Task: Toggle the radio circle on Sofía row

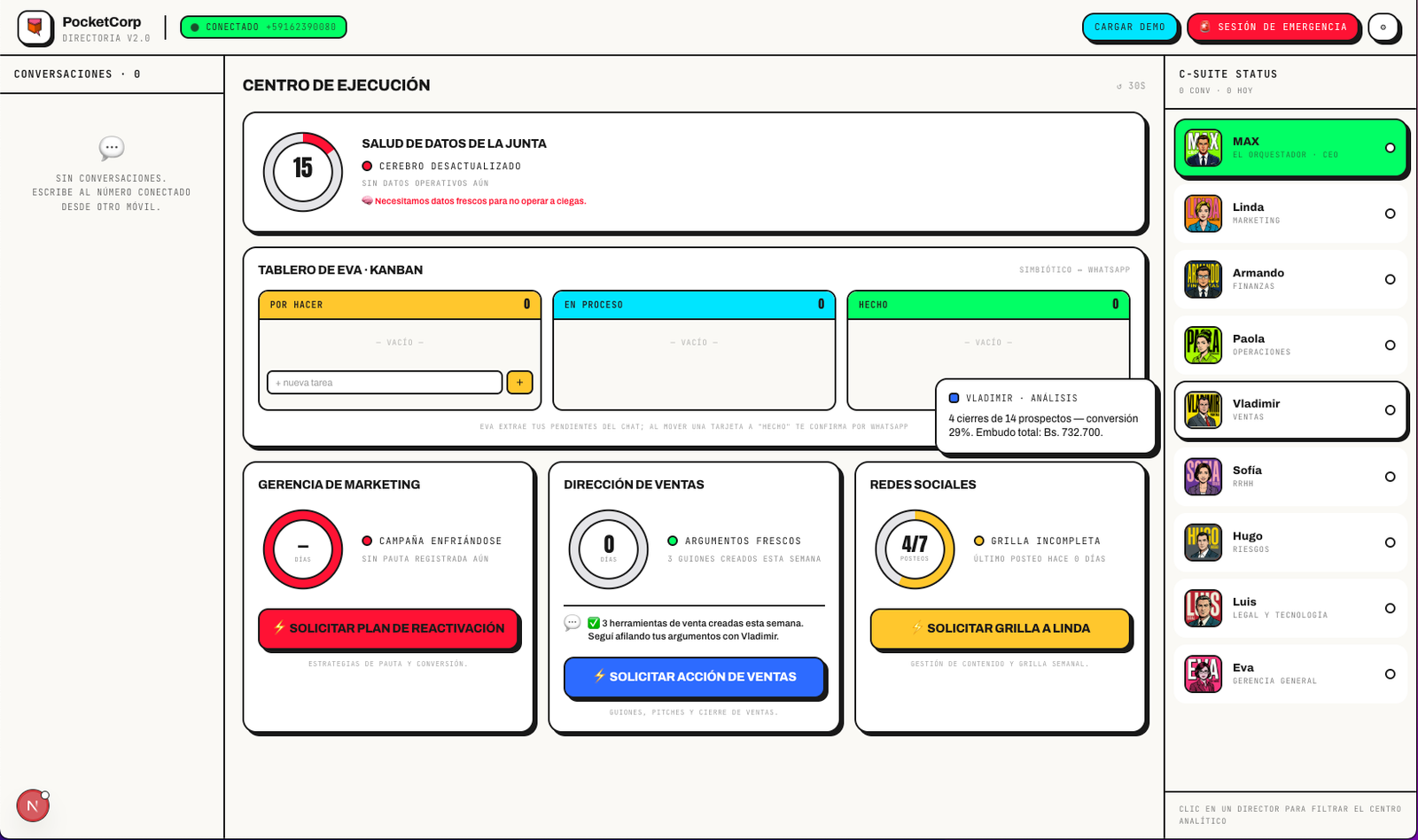Action: pyautogui.click(x=1390, y=477)
